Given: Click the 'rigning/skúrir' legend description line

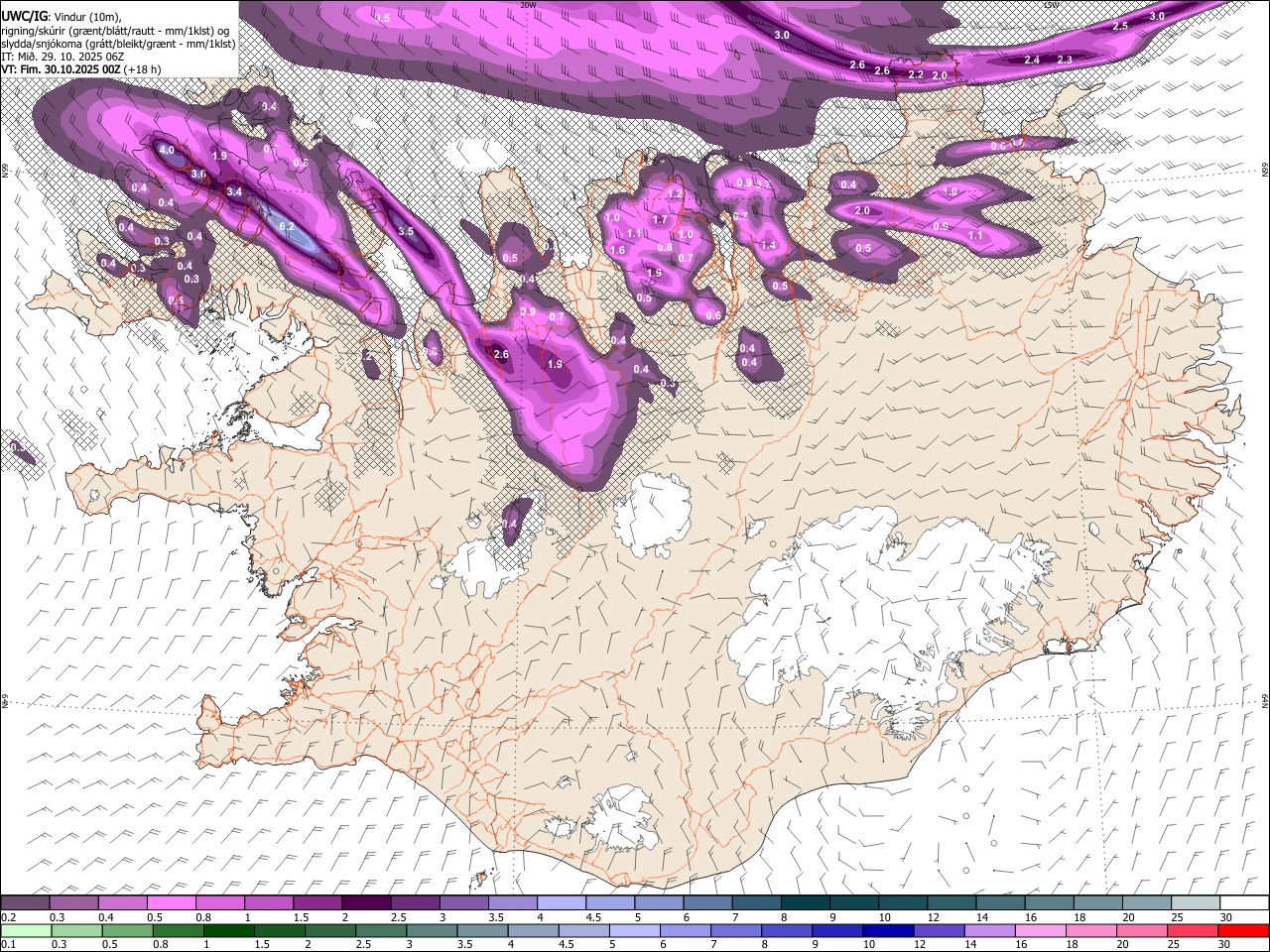Looking at the screenshot, I should click(x=115, y=30).
